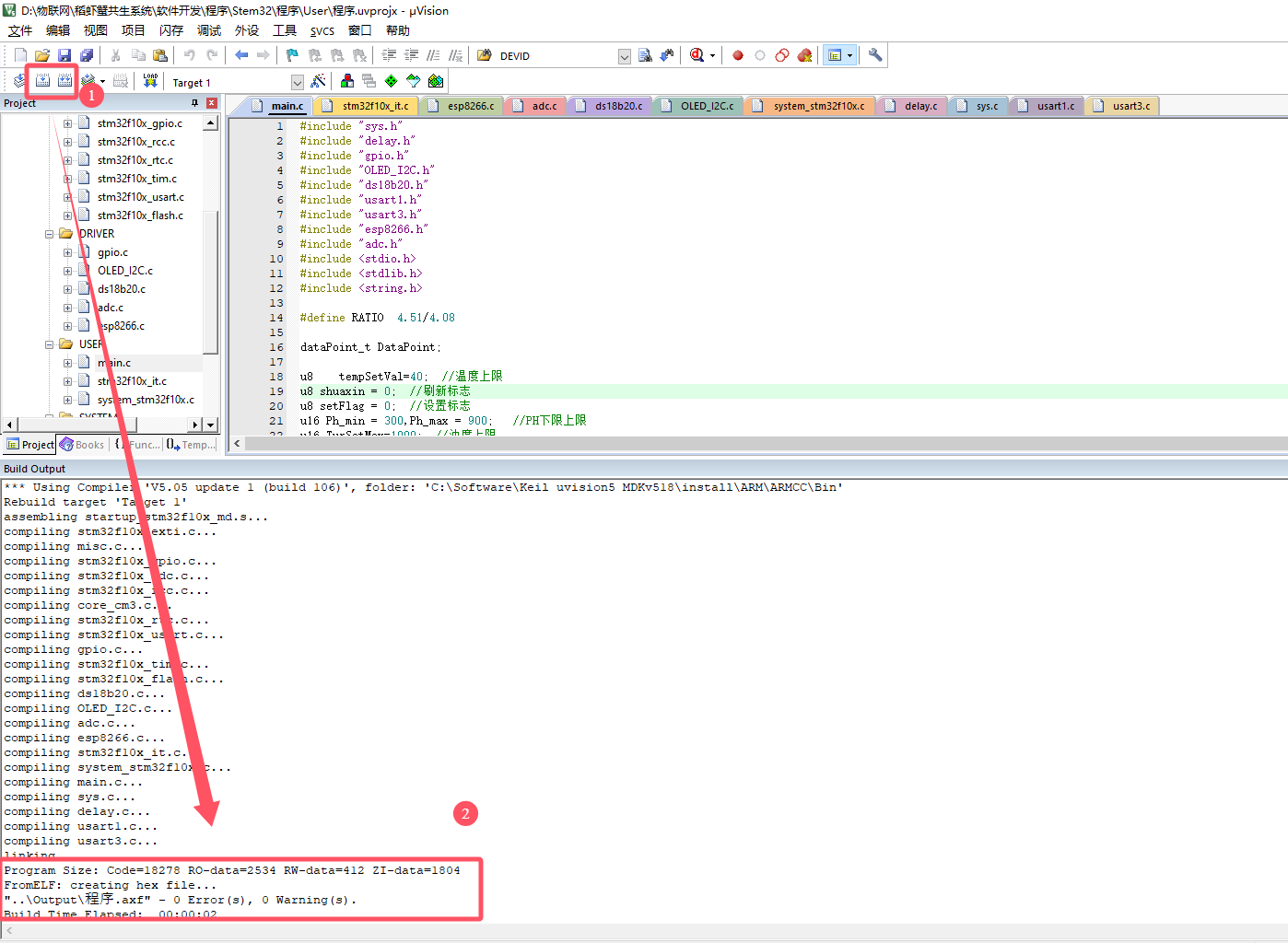Open the Configuration wrench icon
Viewport: 1288px width, 943px height.
[875, 55]
